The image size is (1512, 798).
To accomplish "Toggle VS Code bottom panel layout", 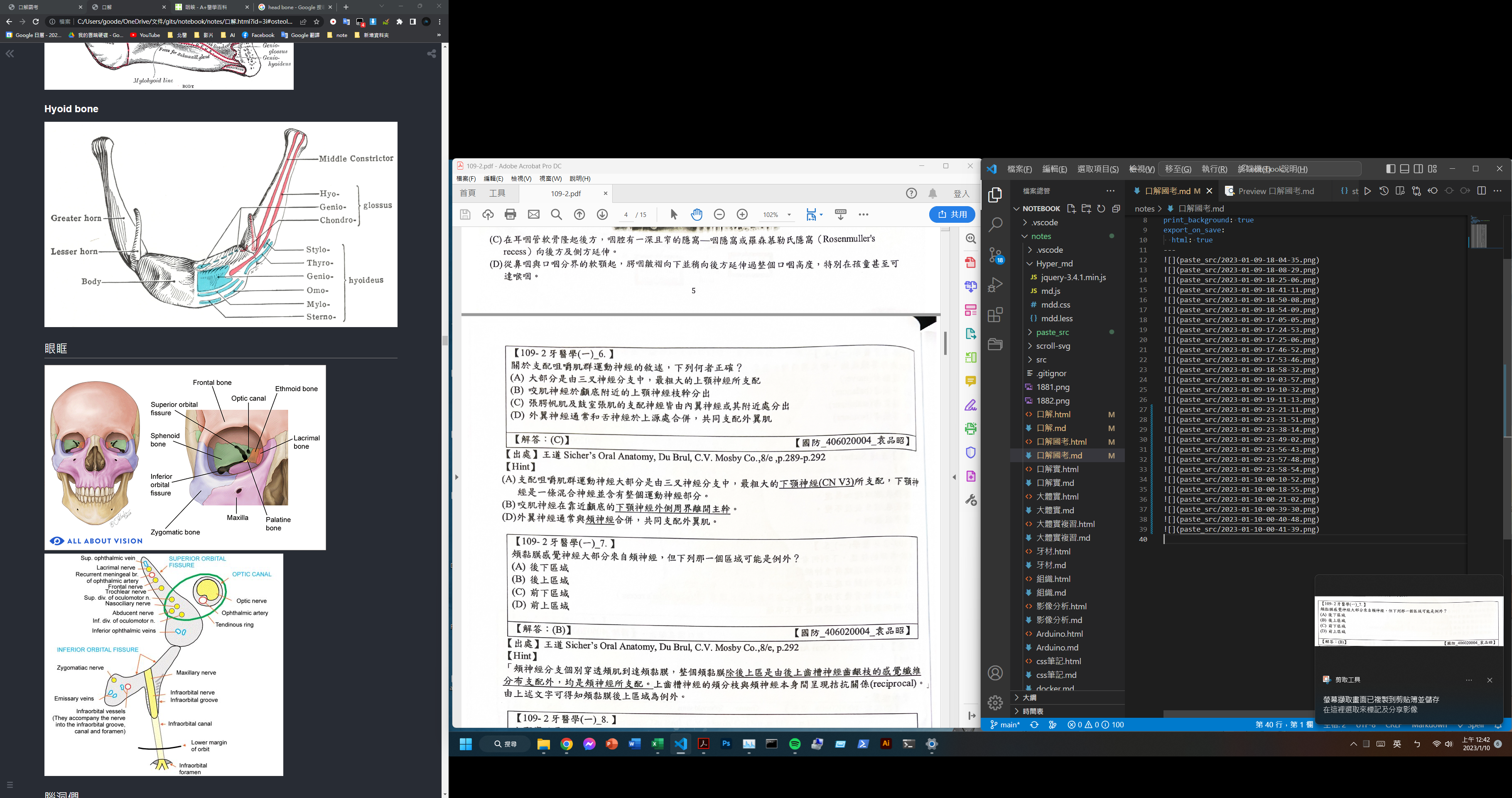I will click(1404, 169).
